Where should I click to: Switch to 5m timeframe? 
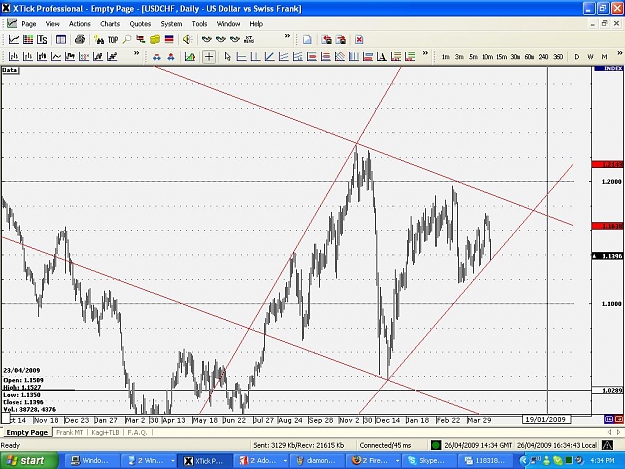[473, 57]
